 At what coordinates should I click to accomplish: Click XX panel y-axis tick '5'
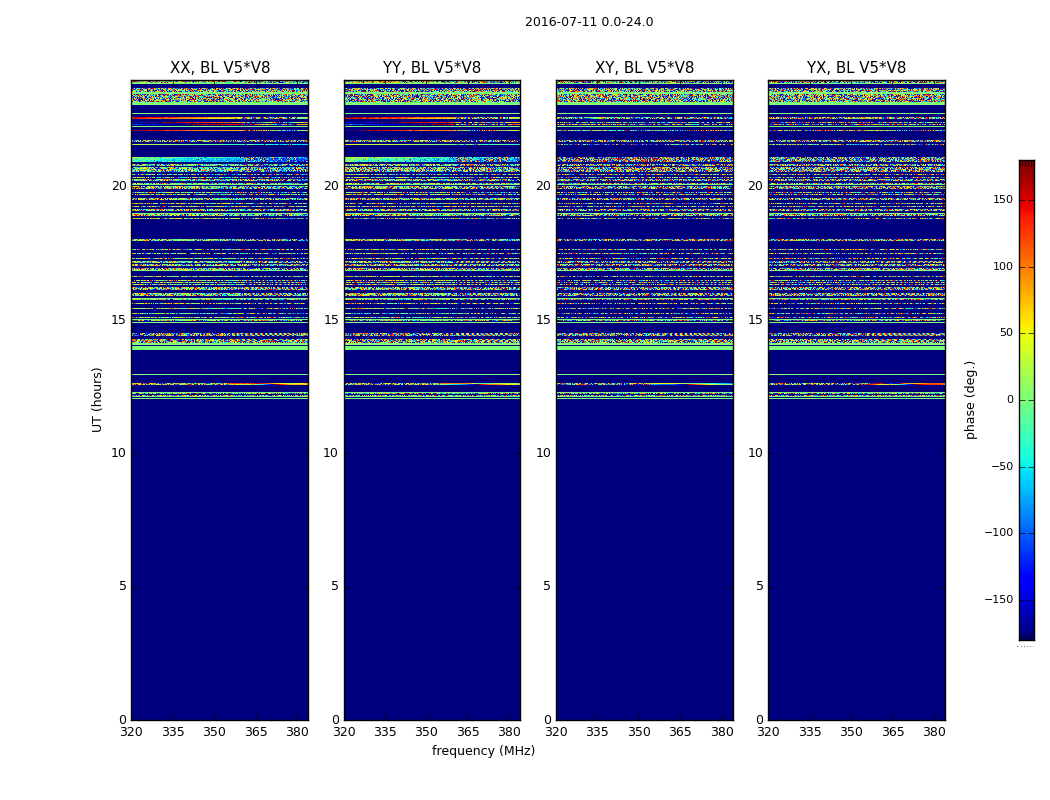click(x=123, y=586)
